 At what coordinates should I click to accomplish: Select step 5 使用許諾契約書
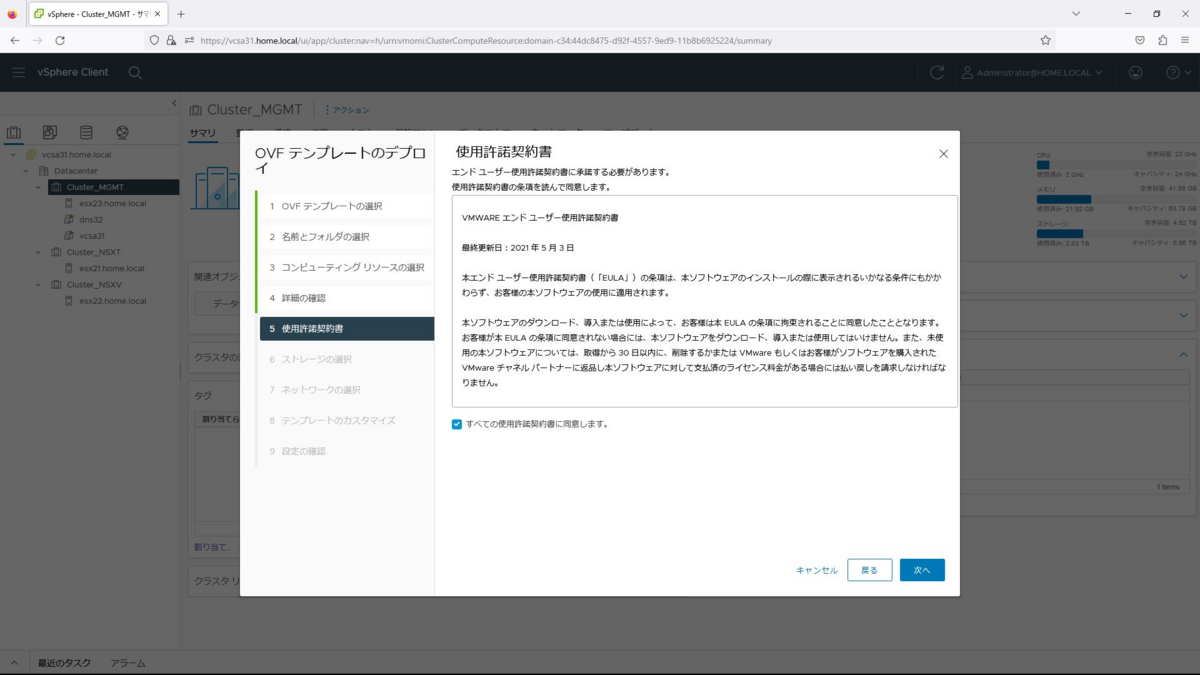pyautogui.click(x=346, y=329)
